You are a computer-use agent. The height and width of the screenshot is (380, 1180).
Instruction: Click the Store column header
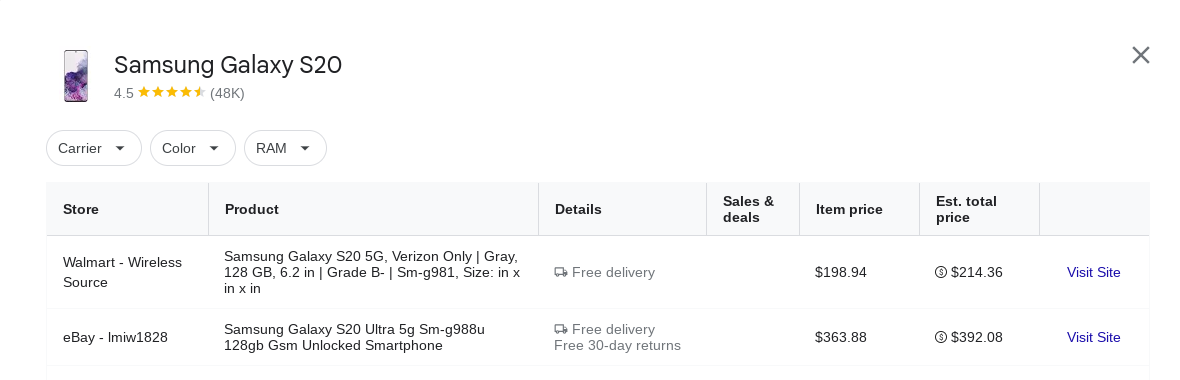click(81, 209)
